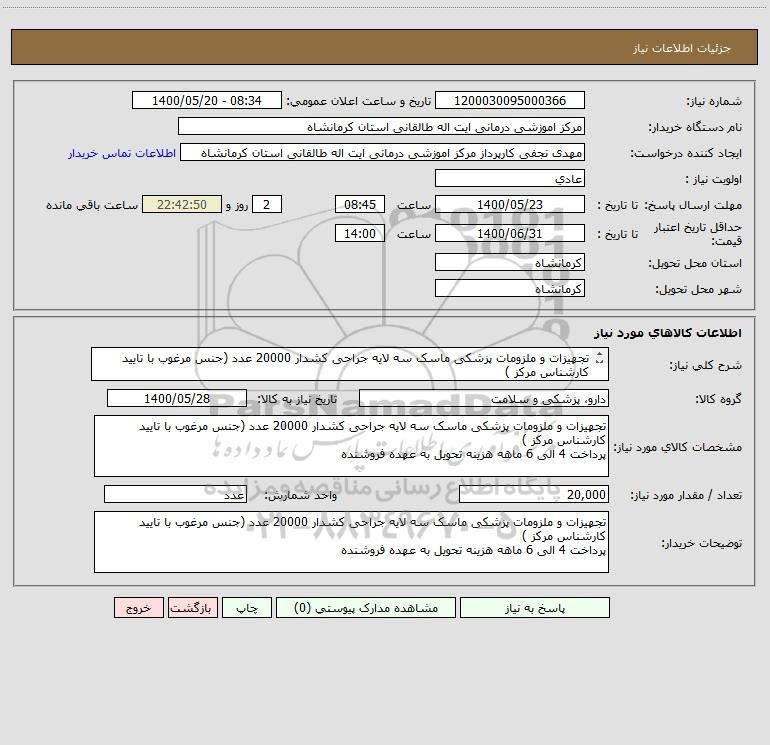
Task: Click the بازگشت back button
Action: (192, 607)
